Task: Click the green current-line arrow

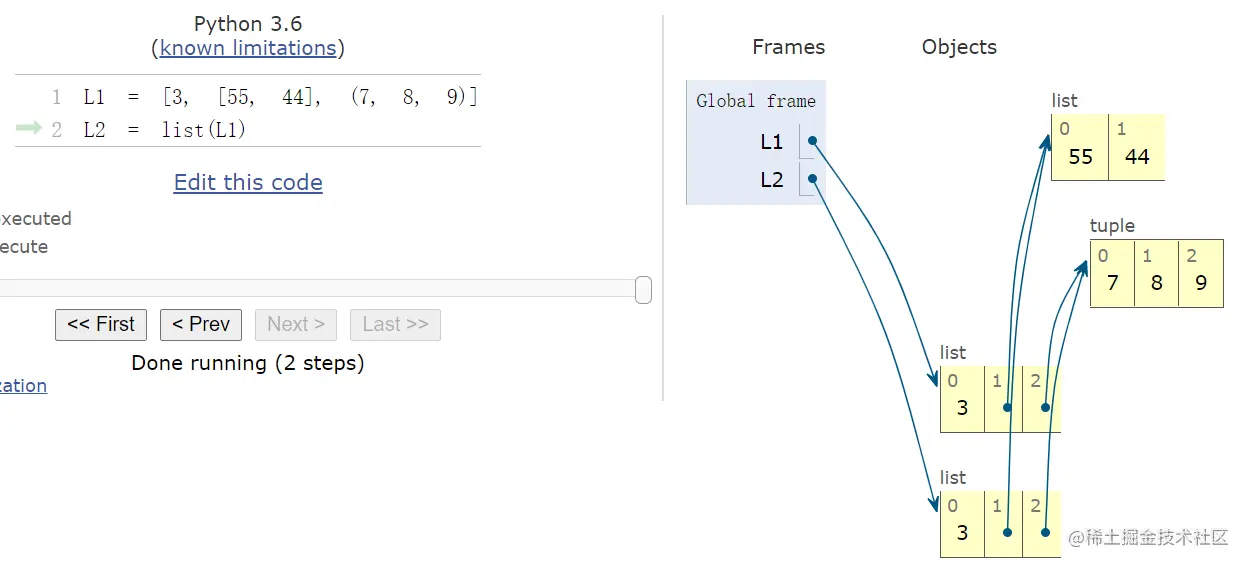Action: pyautogui.click(x=29, y=129)
